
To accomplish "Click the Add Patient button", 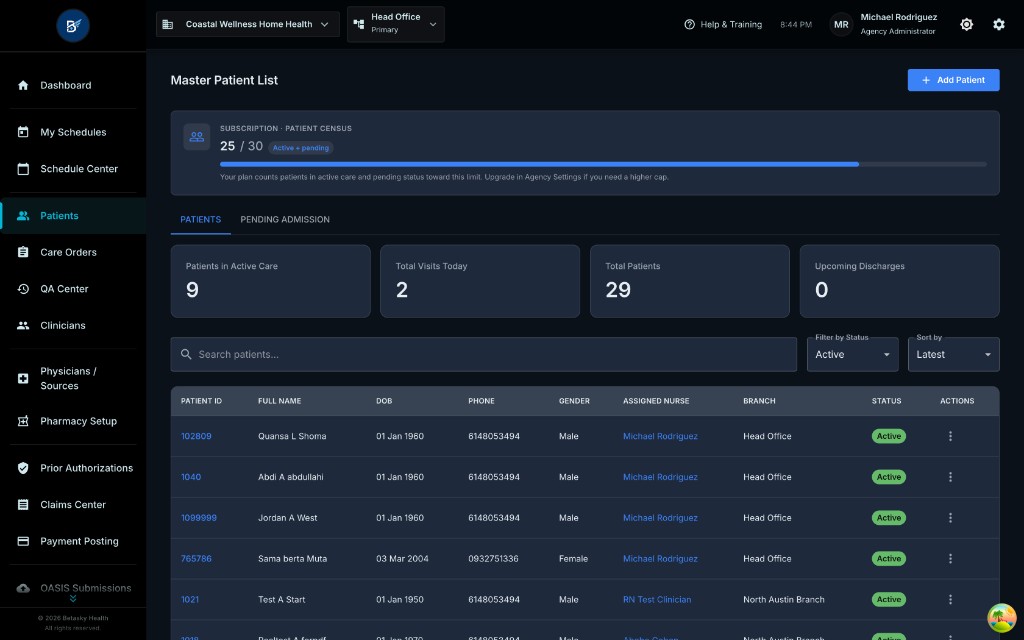I will coord(953,80).
